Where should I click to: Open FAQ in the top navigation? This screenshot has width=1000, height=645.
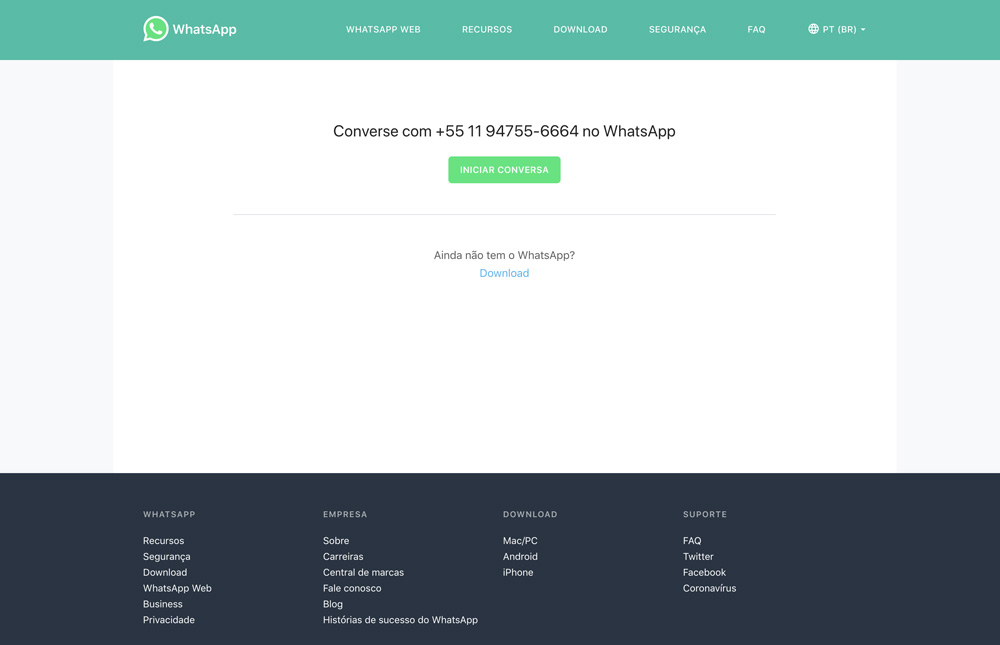756,29
